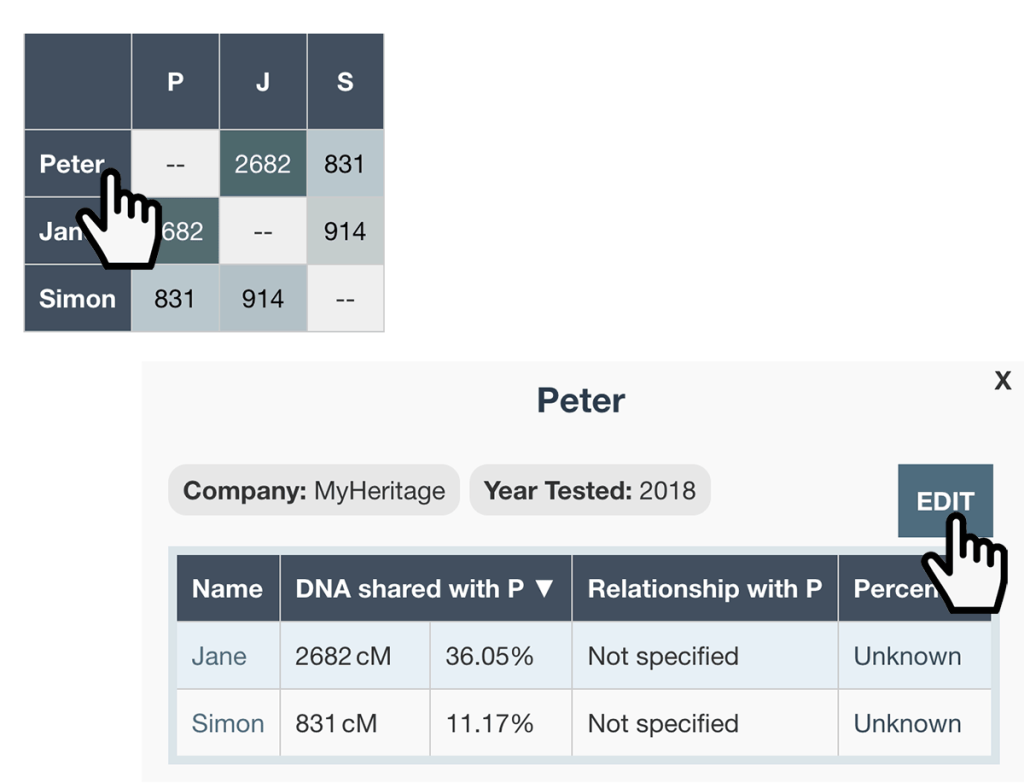Click Unknown in Simon's percentage column
1024x783 pixels.
click(x=907, y=722)
